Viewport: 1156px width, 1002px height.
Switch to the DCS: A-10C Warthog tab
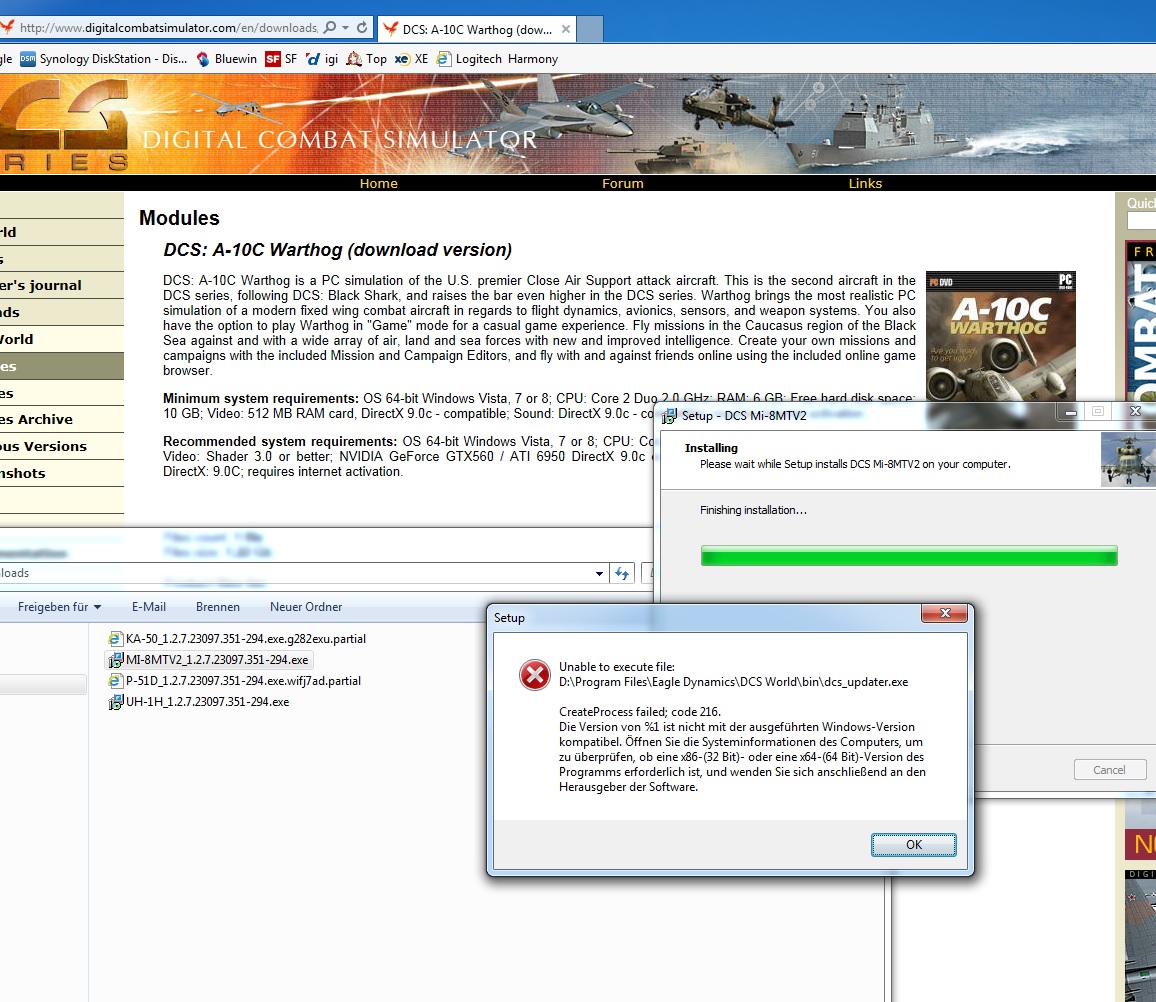(x=476, y=29)
